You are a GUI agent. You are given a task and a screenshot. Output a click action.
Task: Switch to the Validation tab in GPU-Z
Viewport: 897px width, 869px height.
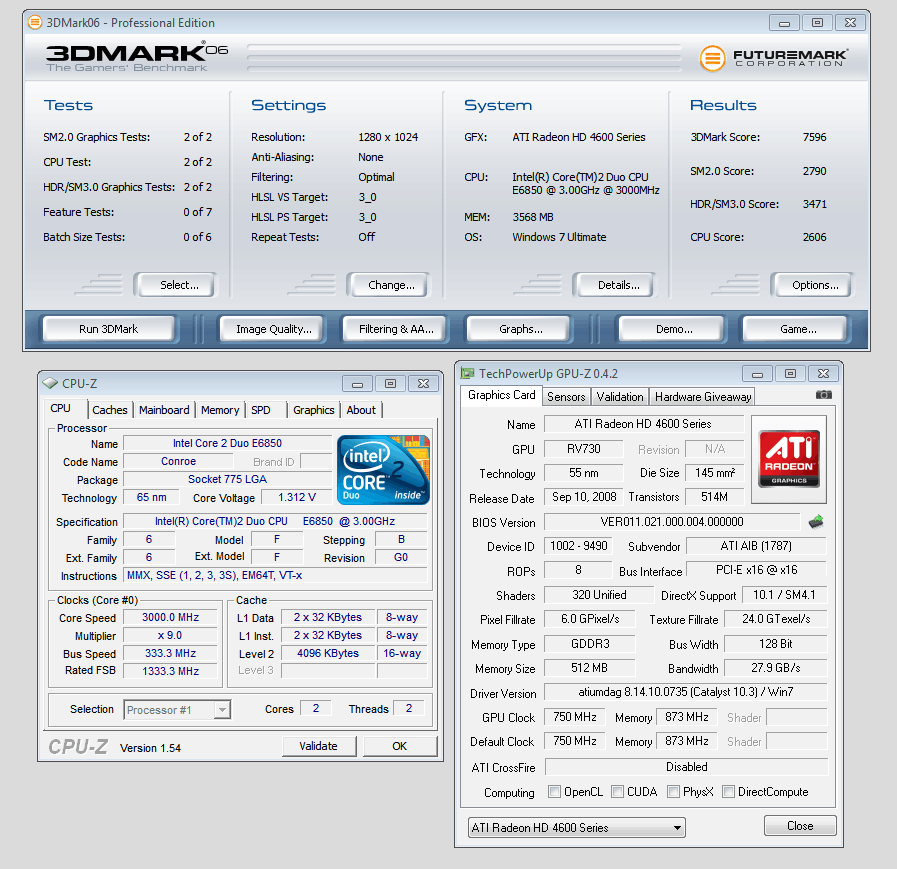point(620,396)
